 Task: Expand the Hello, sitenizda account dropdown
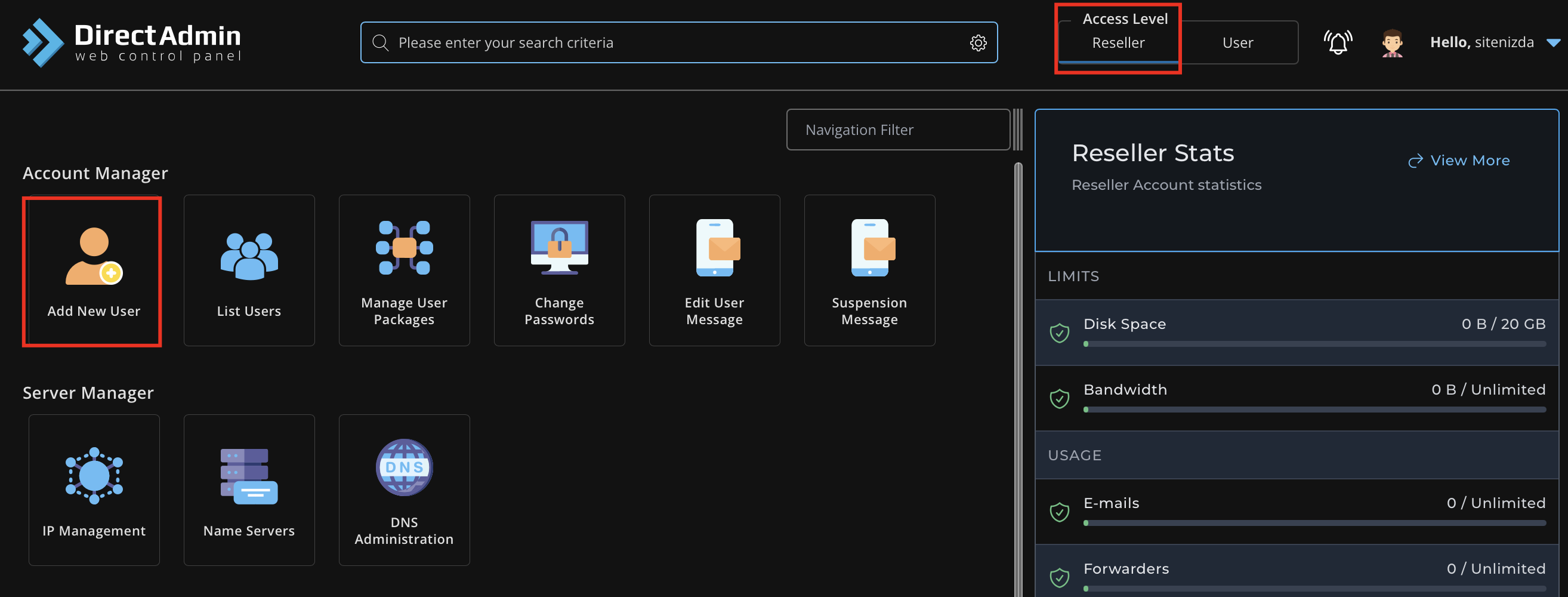[x=1495, y=42]
